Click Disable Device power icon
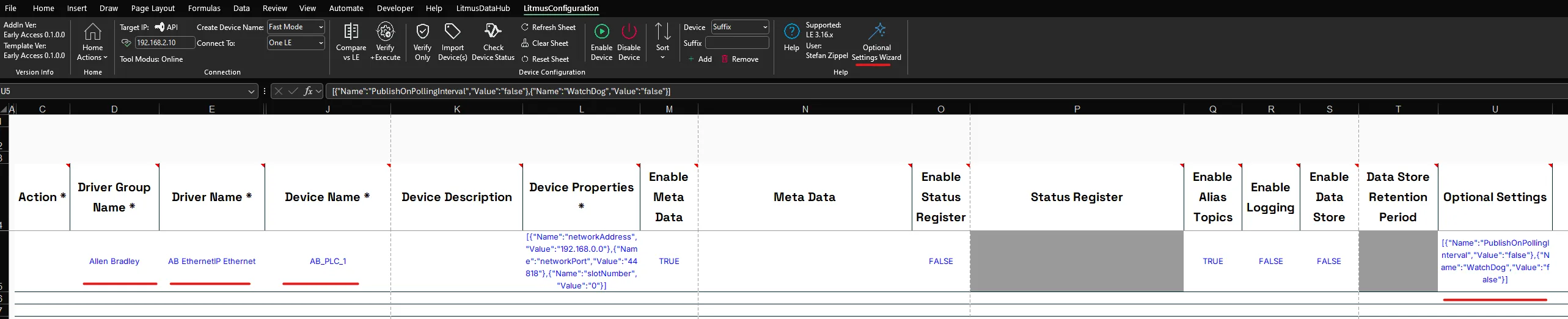 [629, 31]
